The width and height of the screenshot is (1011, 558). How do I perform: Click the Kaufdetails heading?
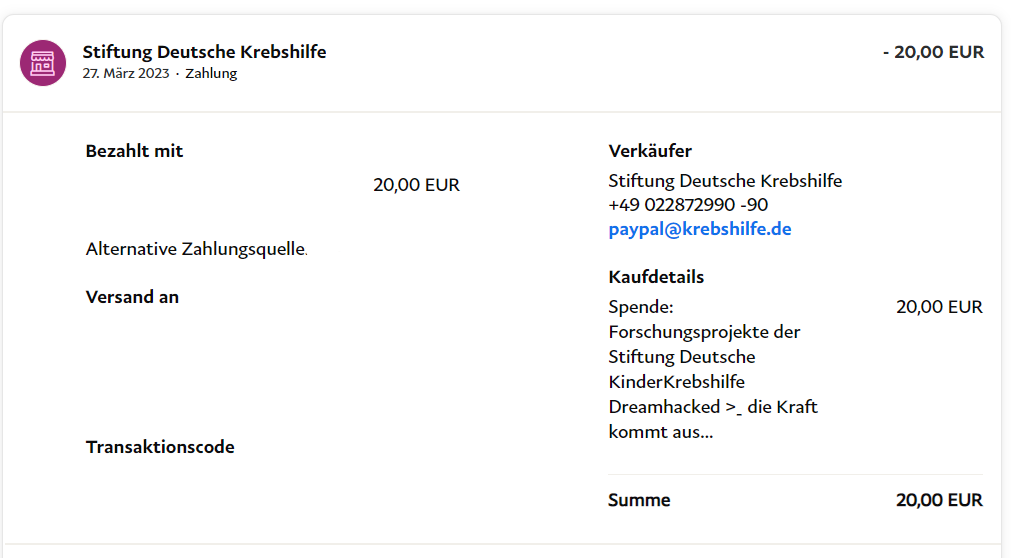[x=656, y=277]
